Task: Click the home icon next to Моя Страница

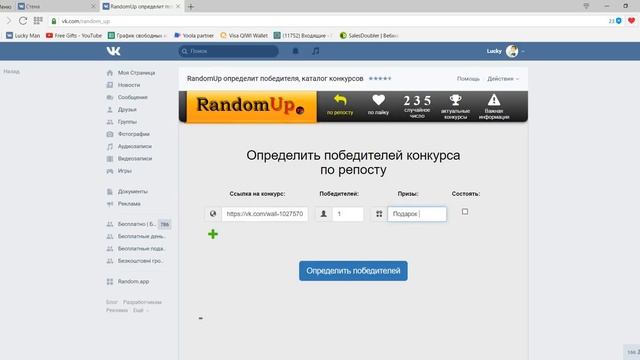Action: point(109,73)
